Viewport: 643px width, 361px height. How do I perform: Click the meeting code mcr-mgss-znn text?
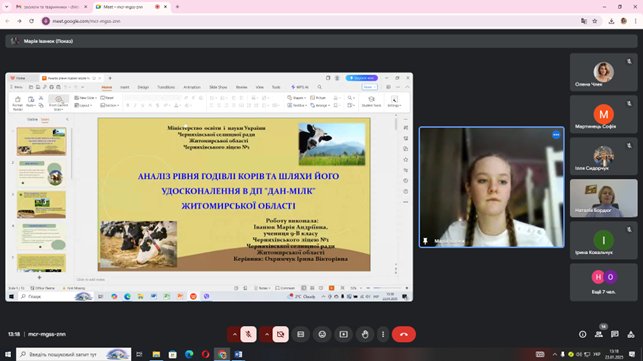coord(47,334)
